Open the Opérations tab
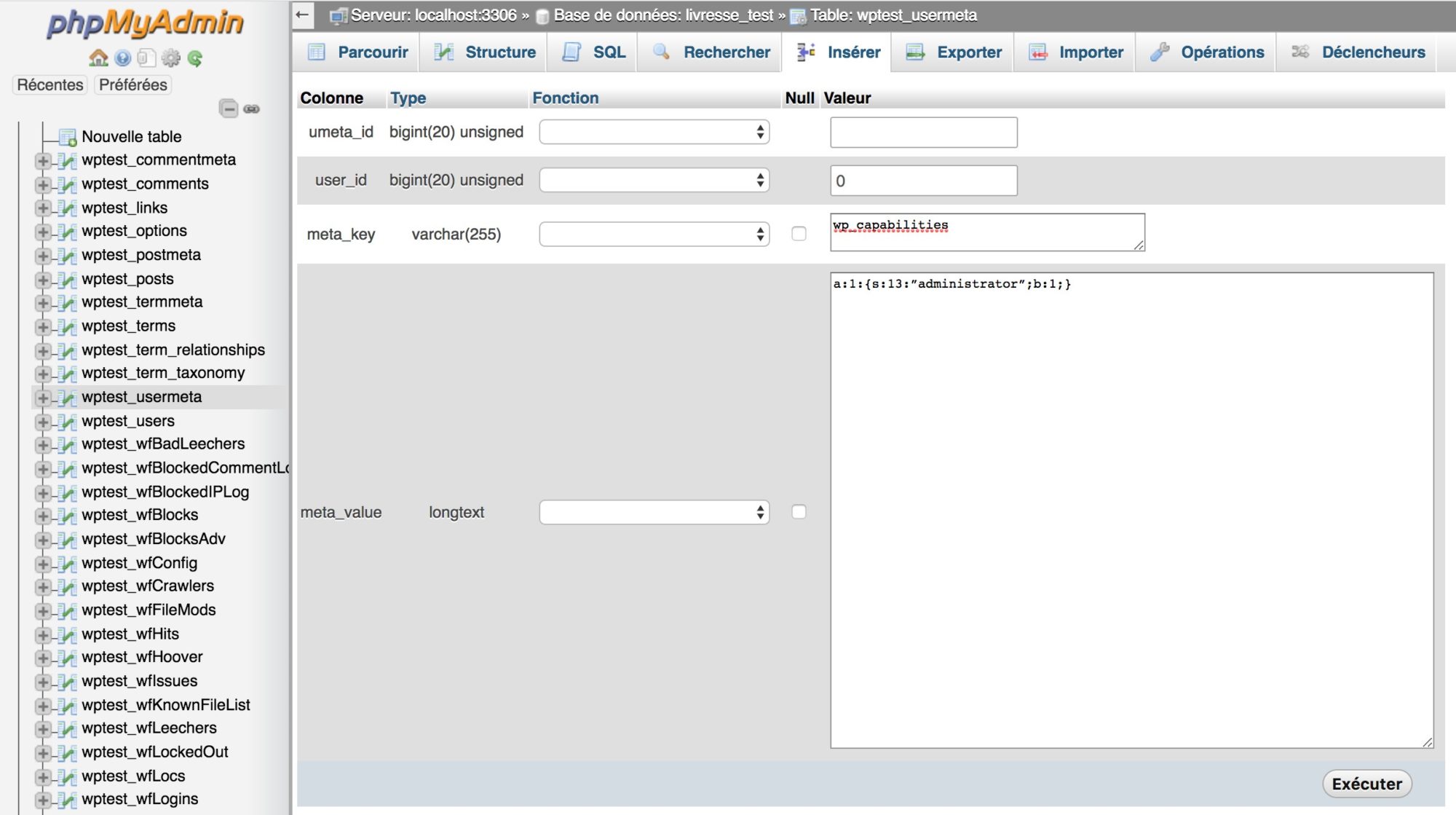 pos(1206,52)
